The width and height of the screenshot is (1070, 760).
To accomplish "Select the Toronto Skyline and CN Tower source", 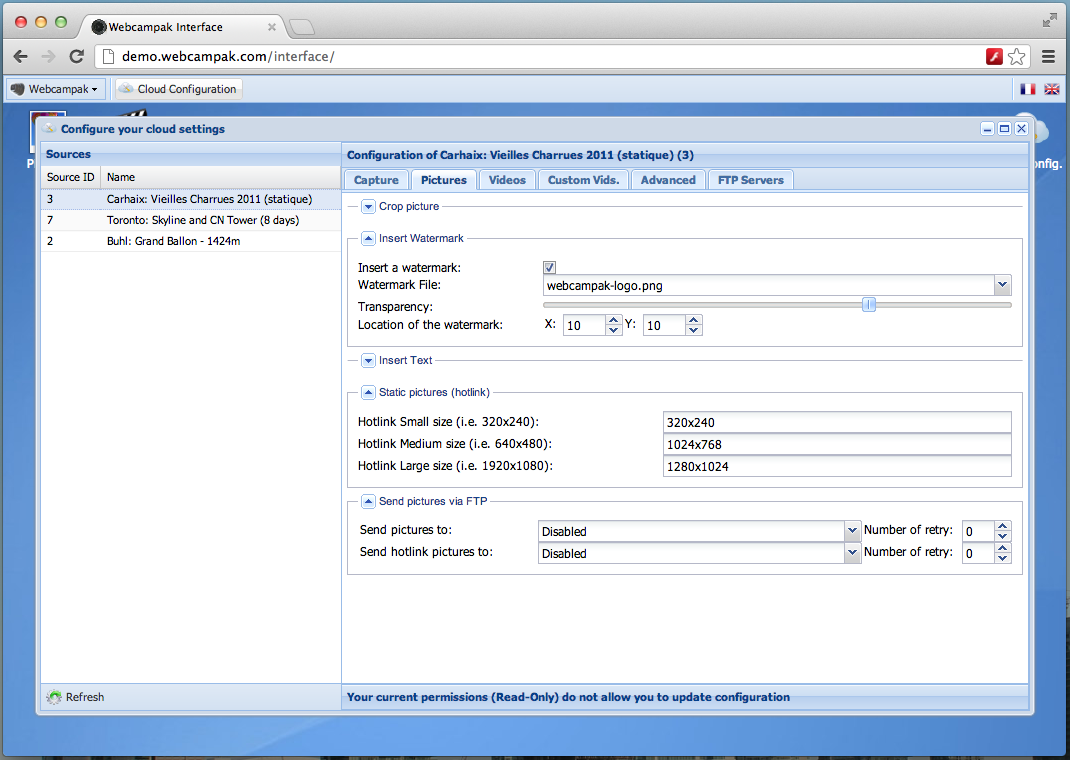I will [202, 220].
